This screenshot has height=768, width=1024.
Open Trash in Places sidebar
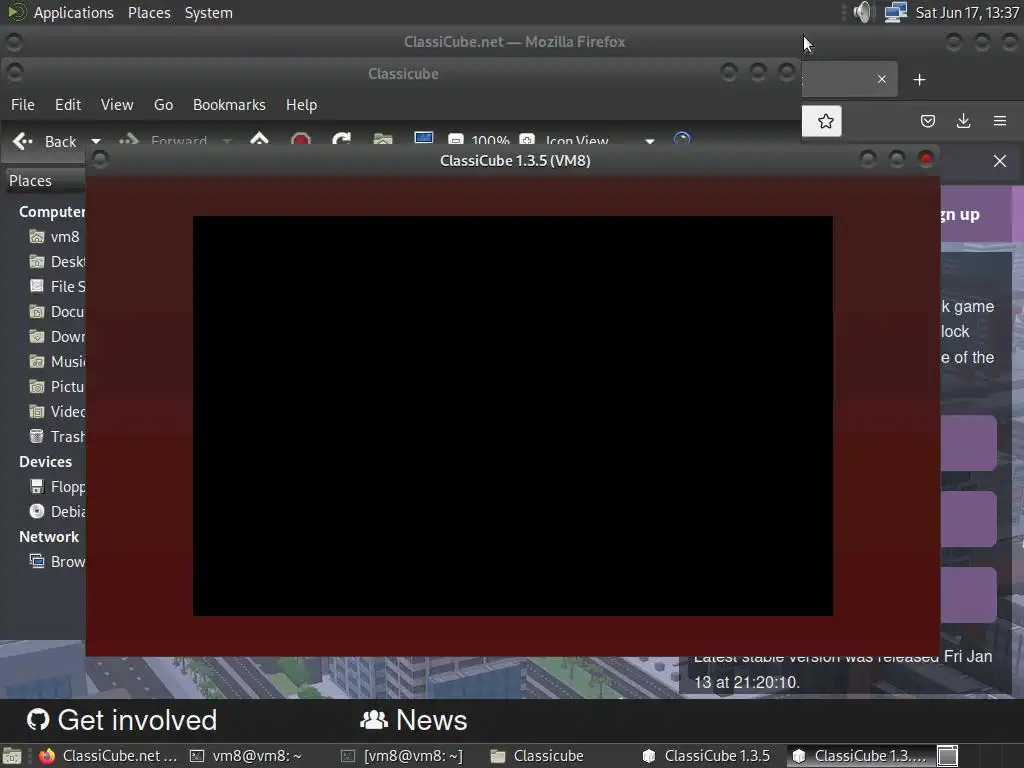click(x=57, y=436)
